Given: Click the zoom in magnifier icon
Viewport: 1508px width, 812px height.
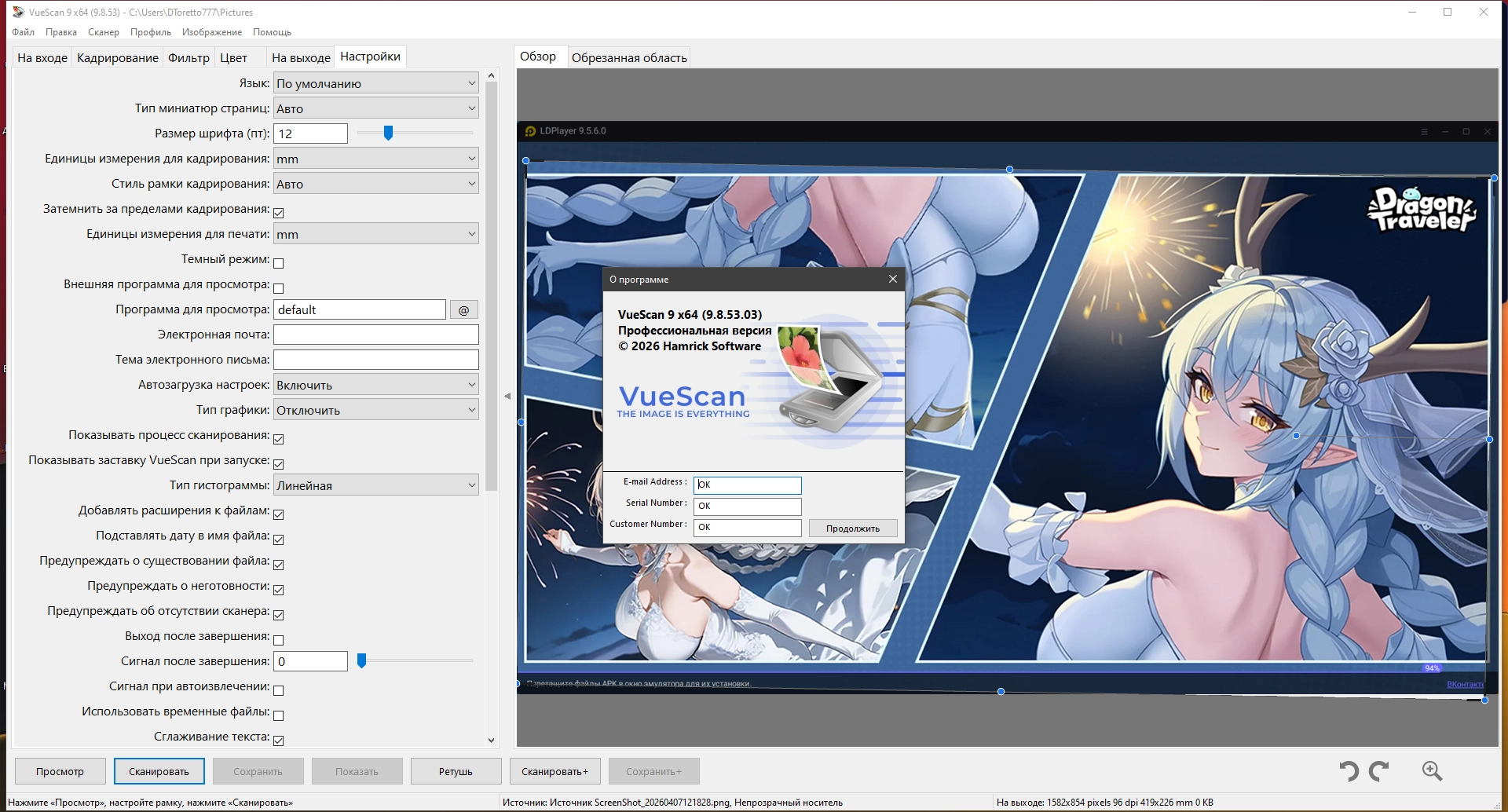Looking at the screenshot, I should tap(1432, 771).
